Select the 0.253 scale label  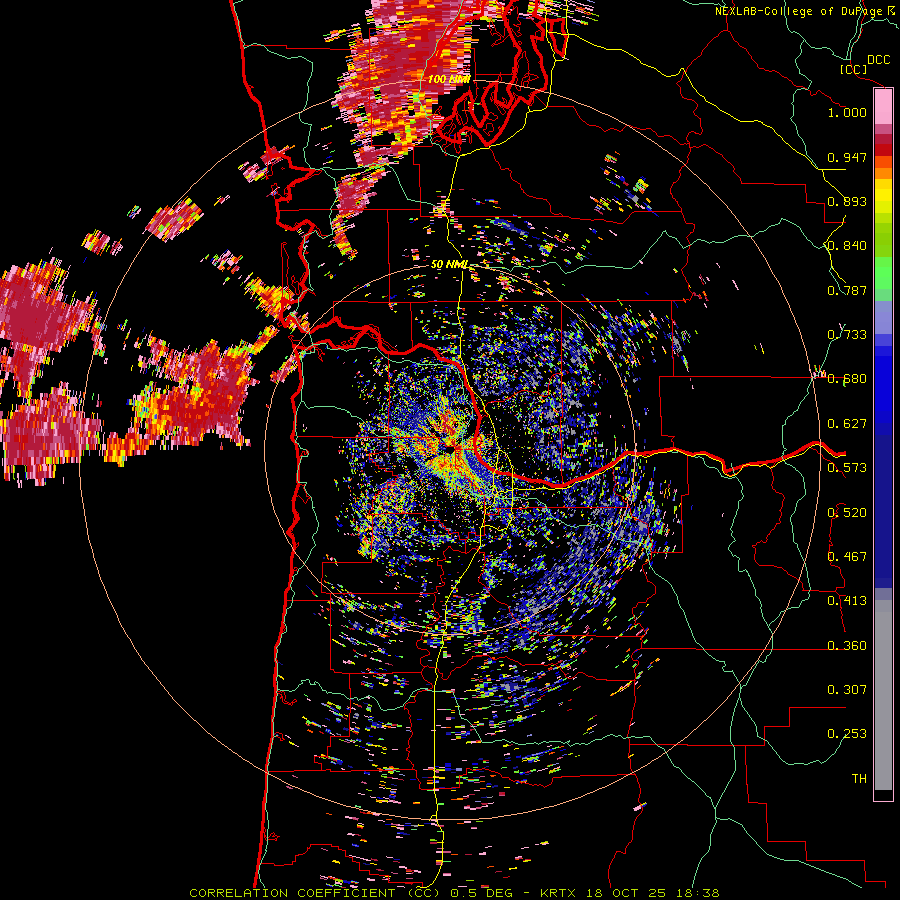(847, 734)
